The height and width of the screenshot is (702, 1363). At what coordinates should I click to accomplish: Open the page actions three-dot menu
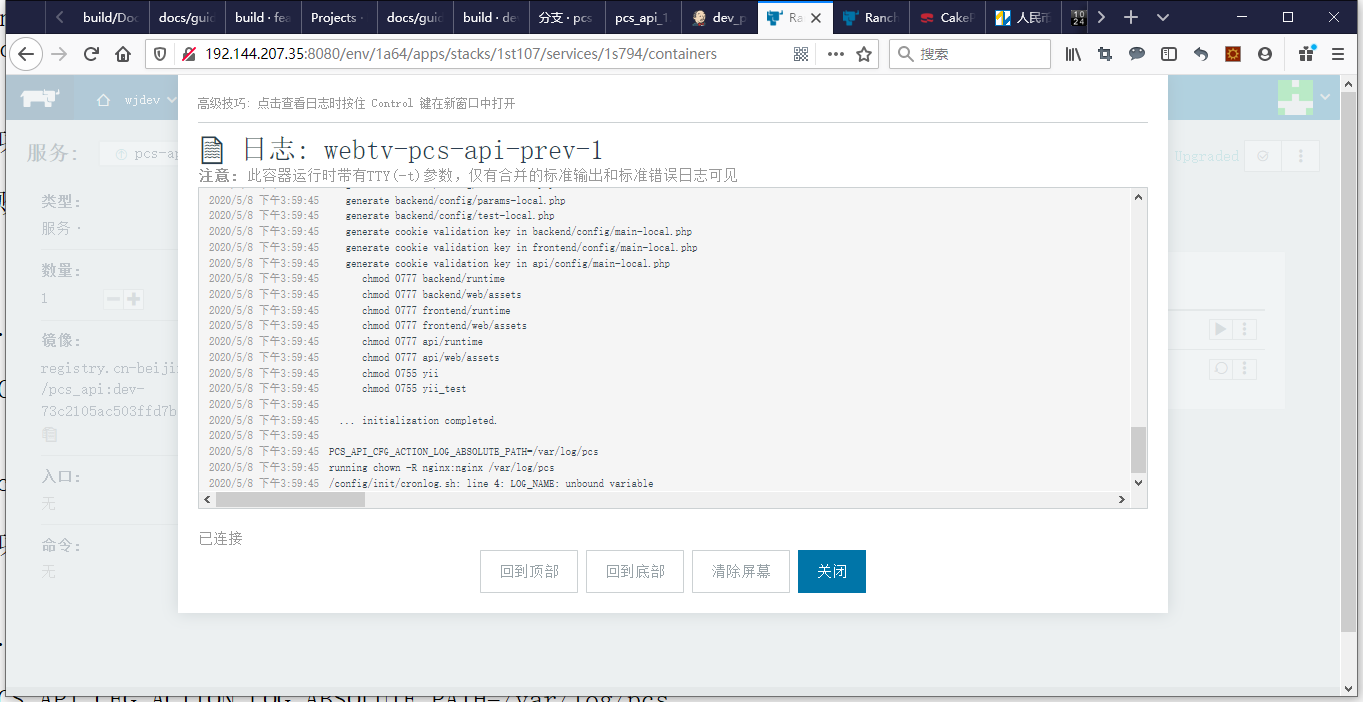pos(834,54)
